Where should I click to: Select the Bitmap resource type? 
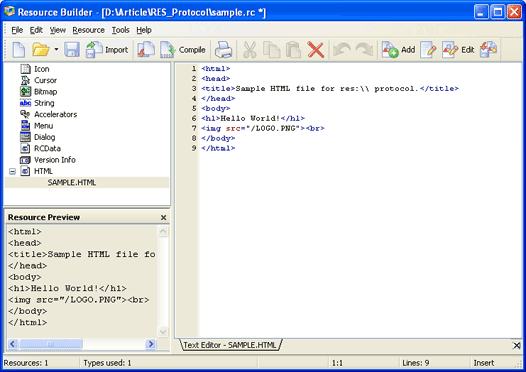pyautogui.click(x=46, y=92)
